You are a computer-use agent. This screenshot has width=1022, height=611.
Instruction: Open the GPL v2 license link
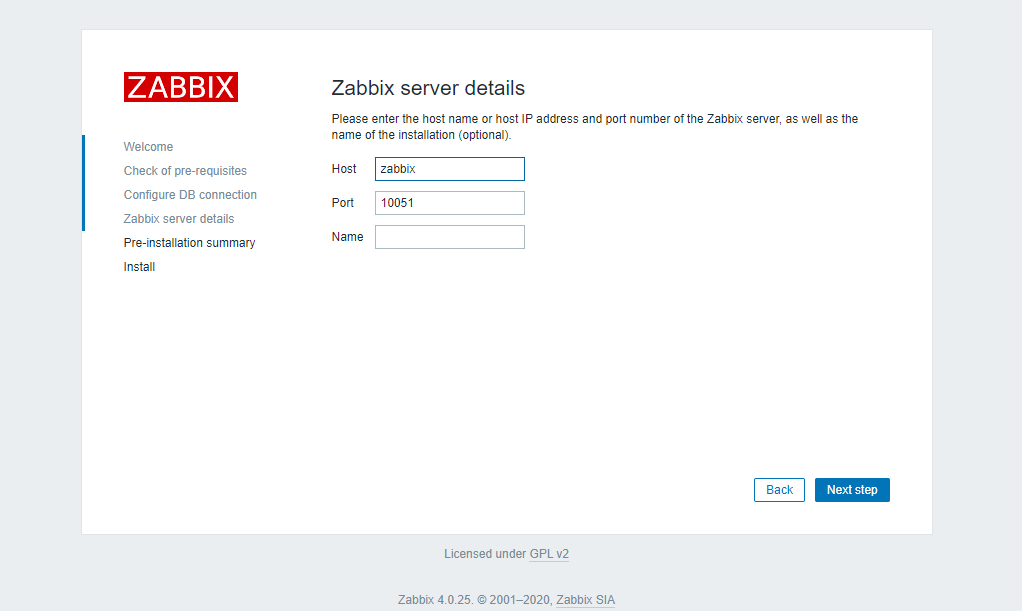(x=549, y=554)
